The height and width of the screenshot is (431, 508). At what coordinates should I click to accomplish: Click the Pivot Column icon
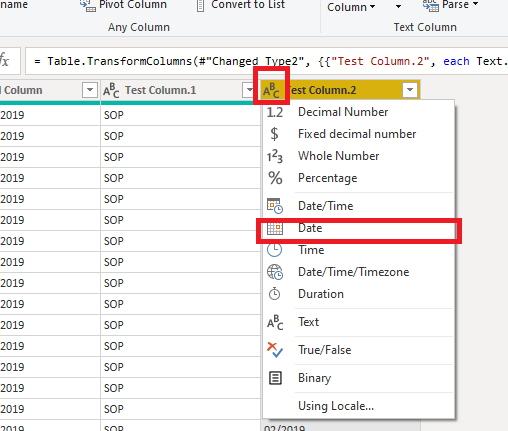(x=87, y=5)
